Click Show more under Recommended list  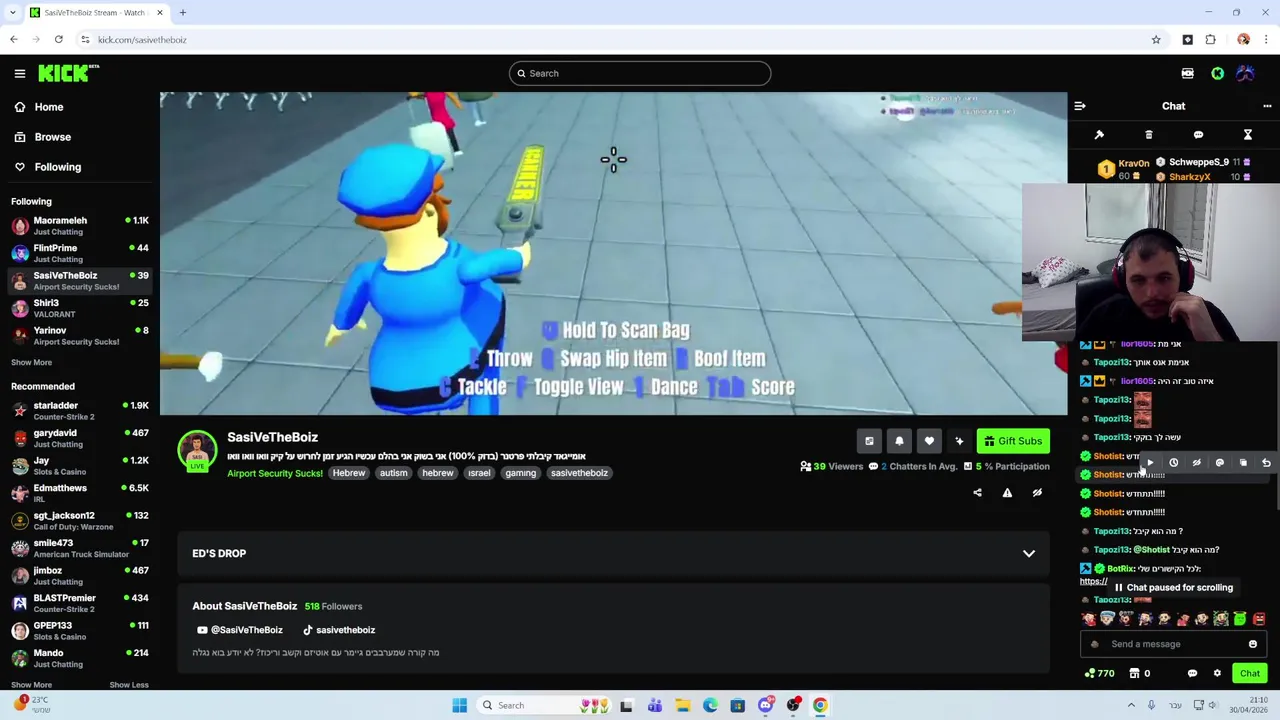pos(31,685)
